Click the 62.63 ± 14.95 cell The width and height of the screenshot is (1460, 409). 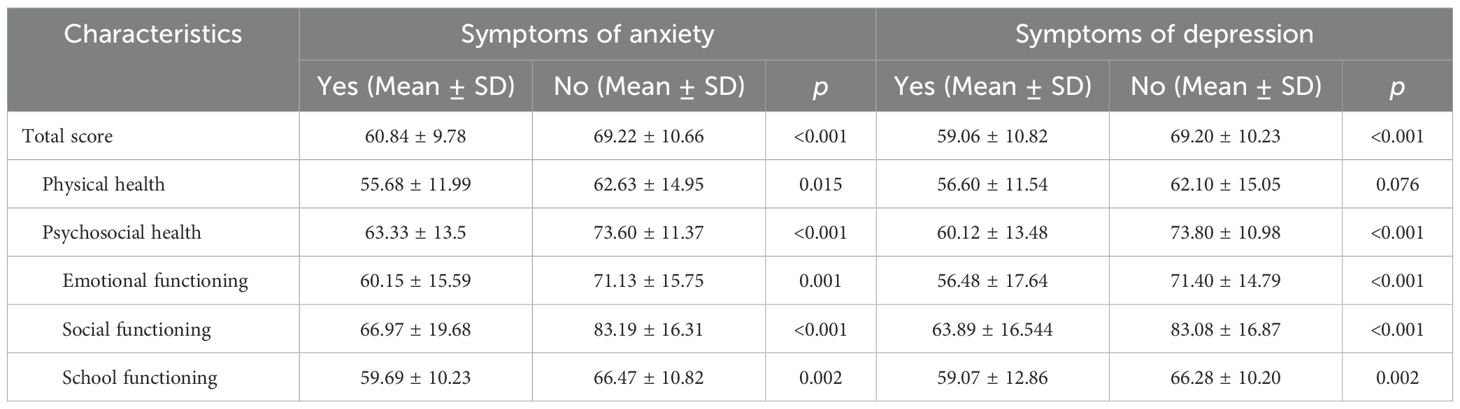point(650,185)
